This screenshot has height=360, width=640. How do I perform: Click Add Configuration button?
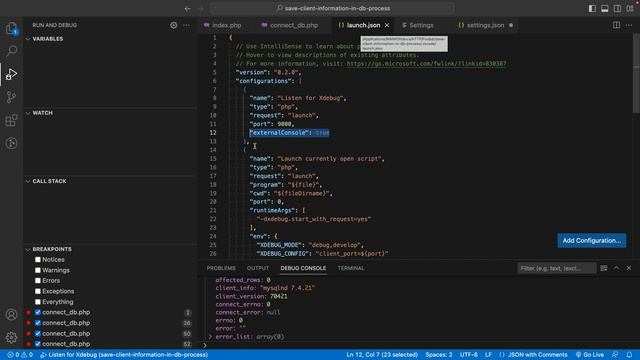591,240
